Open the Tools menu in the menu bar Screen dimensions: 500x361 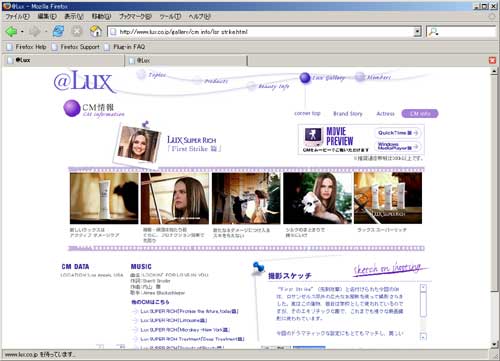click(x=170, y=16)
